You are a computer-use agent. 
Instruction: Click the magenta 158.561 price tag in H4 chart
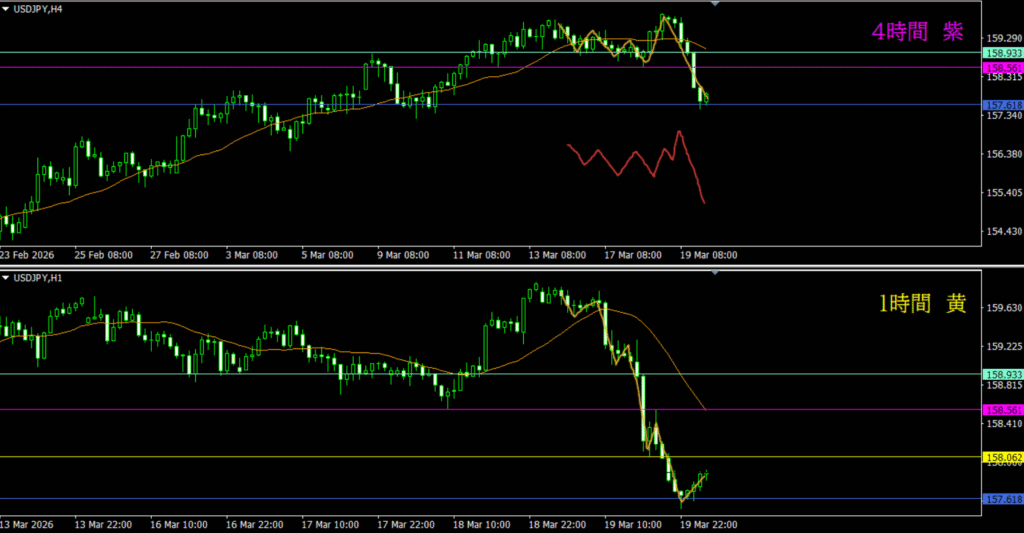pos(1003,67)
